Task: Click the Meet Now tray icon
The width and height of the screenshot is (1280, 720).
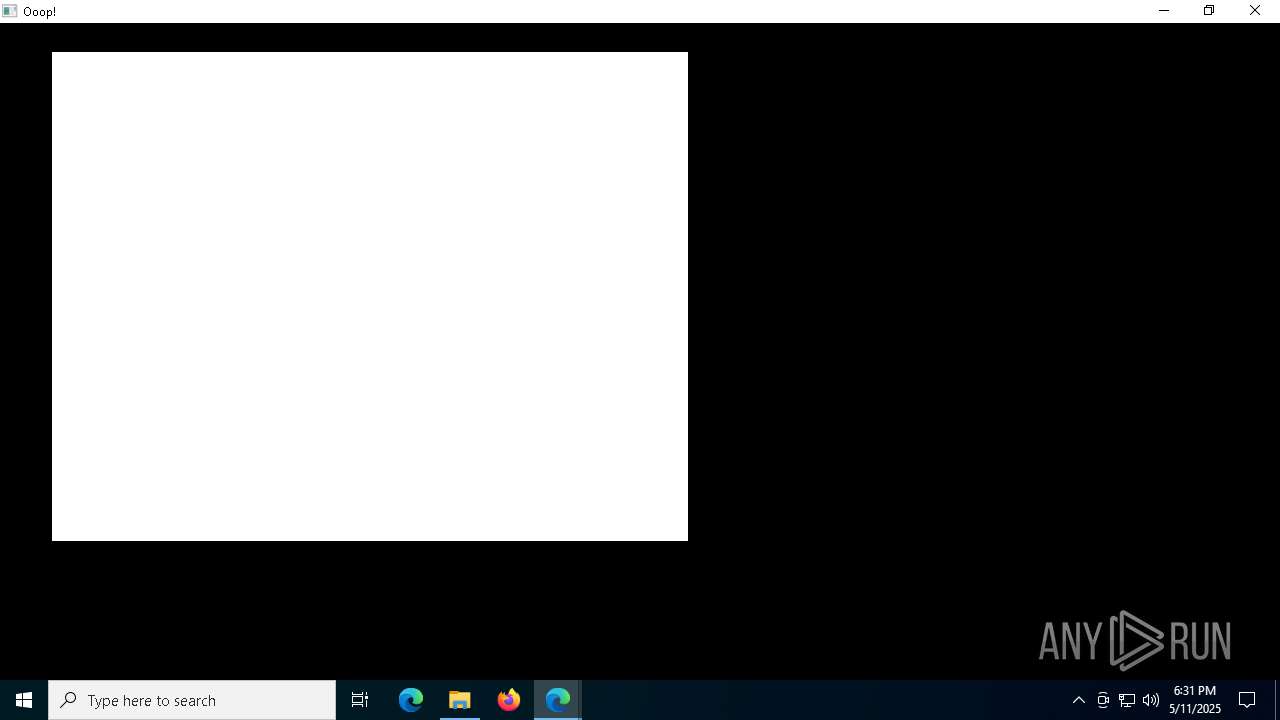Action: (x=1103, y=700)
